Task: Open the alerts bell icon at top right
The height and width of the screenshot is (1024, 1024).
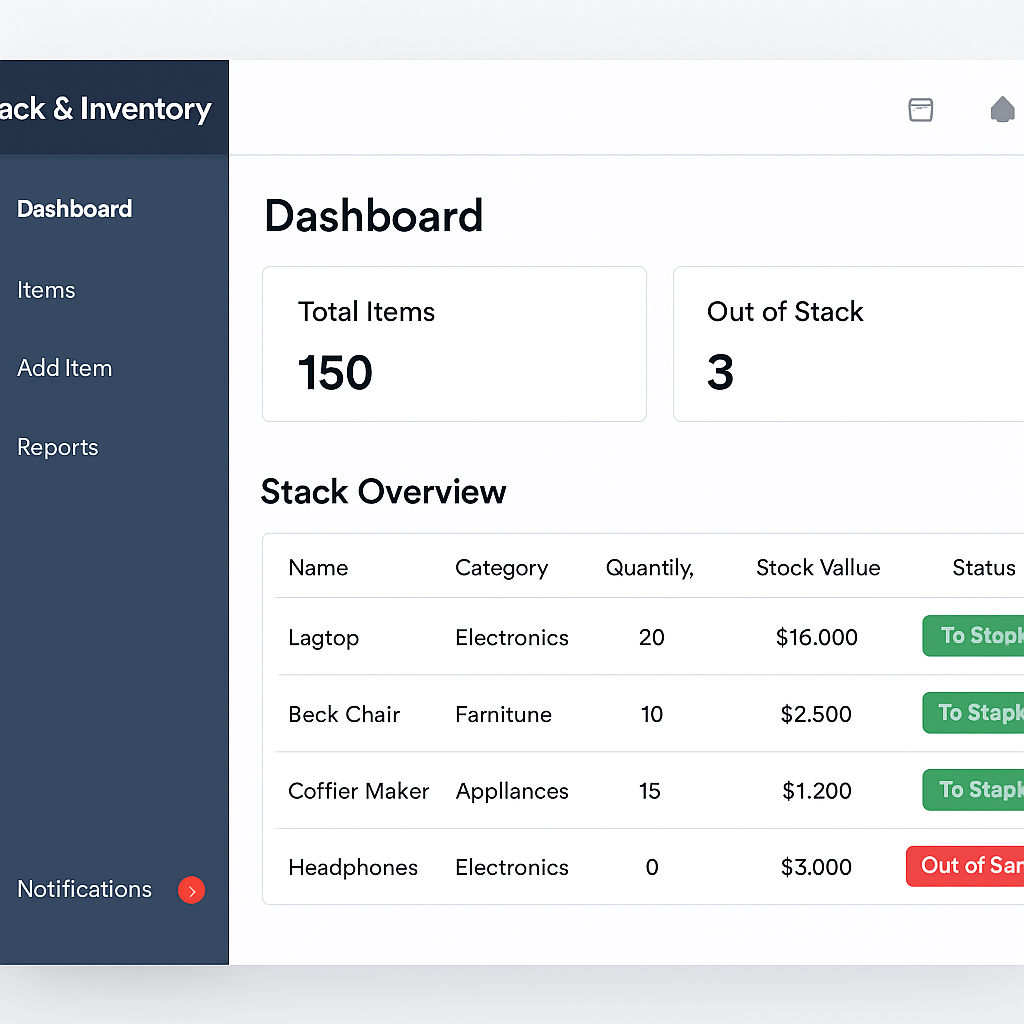Action: [x=1003, y=110]
